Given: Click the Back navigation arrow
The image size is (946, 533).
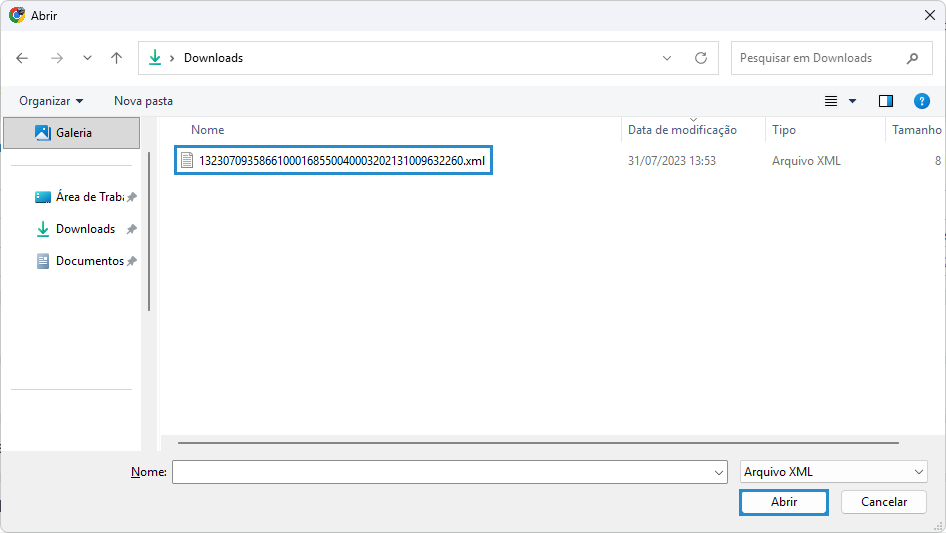Looking at the screenshot, I should click(23, 58).
